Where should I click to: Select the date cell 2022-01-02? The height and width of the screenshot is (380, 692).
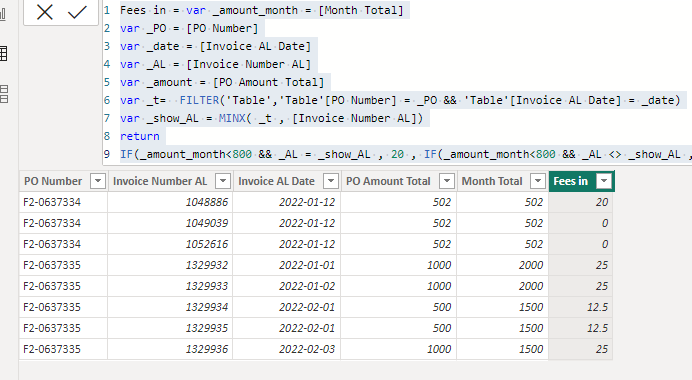pyautogui.click(x=287, y=286)
